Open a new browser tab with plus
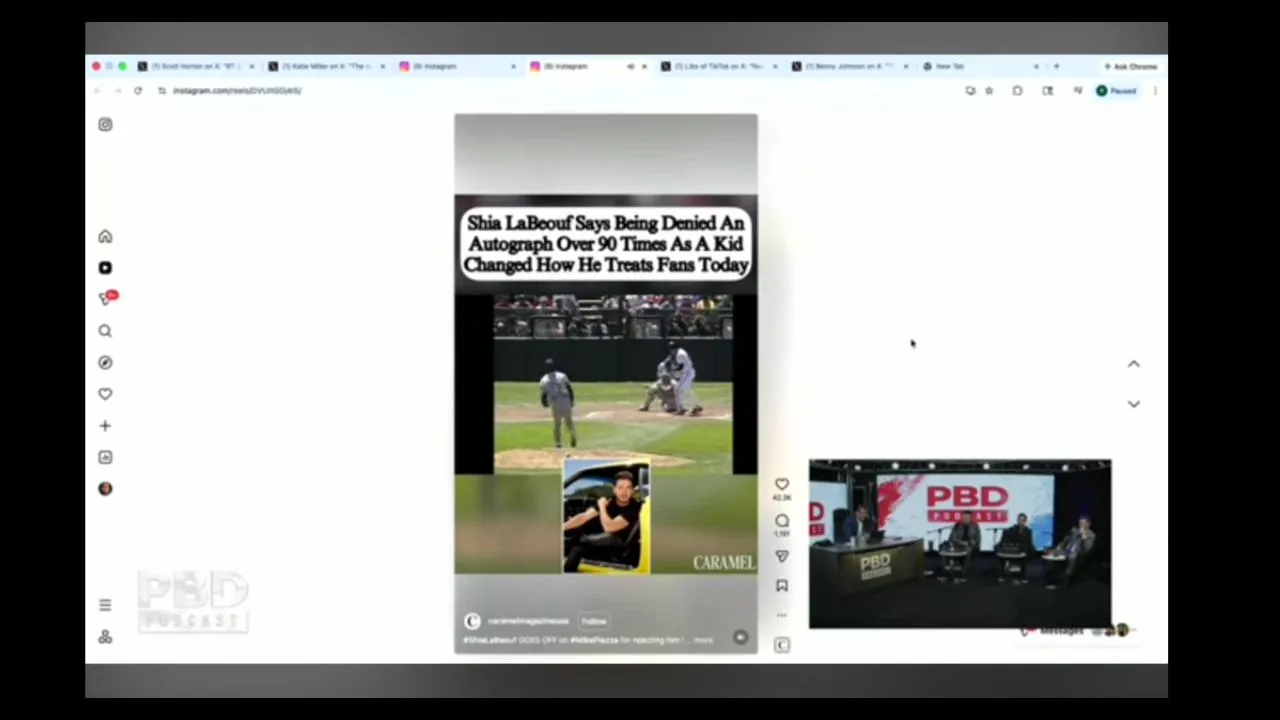The width and height of the screenshot is (1280, 720). [1056, 66]
